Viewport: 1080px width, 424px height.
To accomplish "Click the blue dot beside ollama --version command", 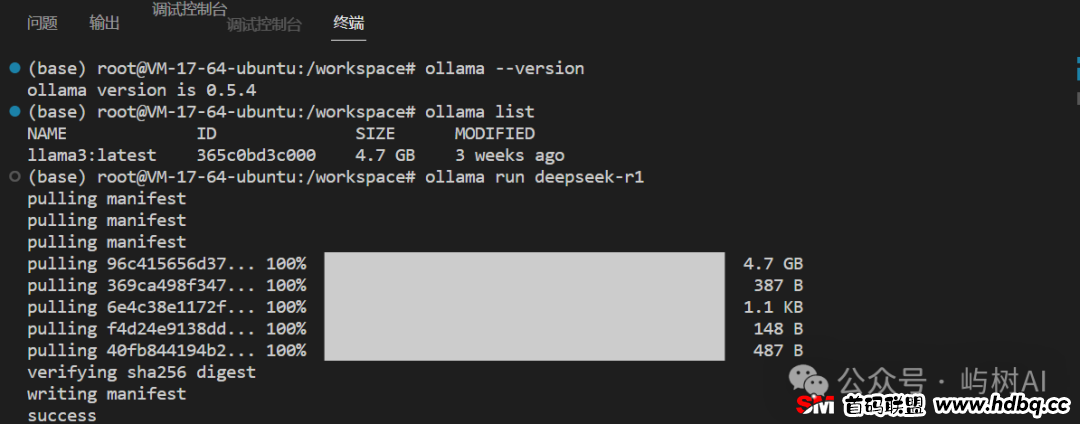I will 15,68.
